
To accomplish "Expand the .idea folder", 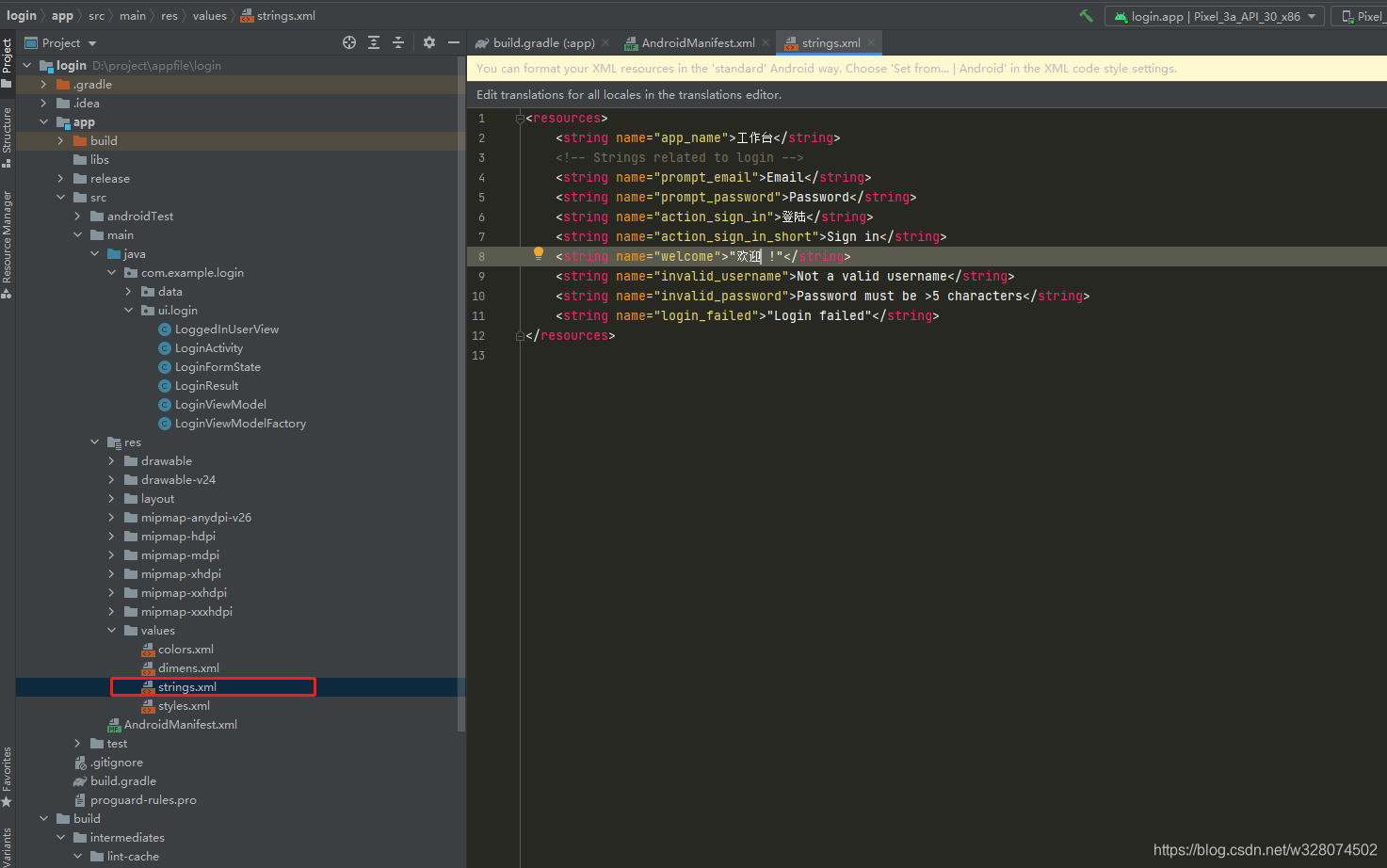I will [x=43, y=104].
